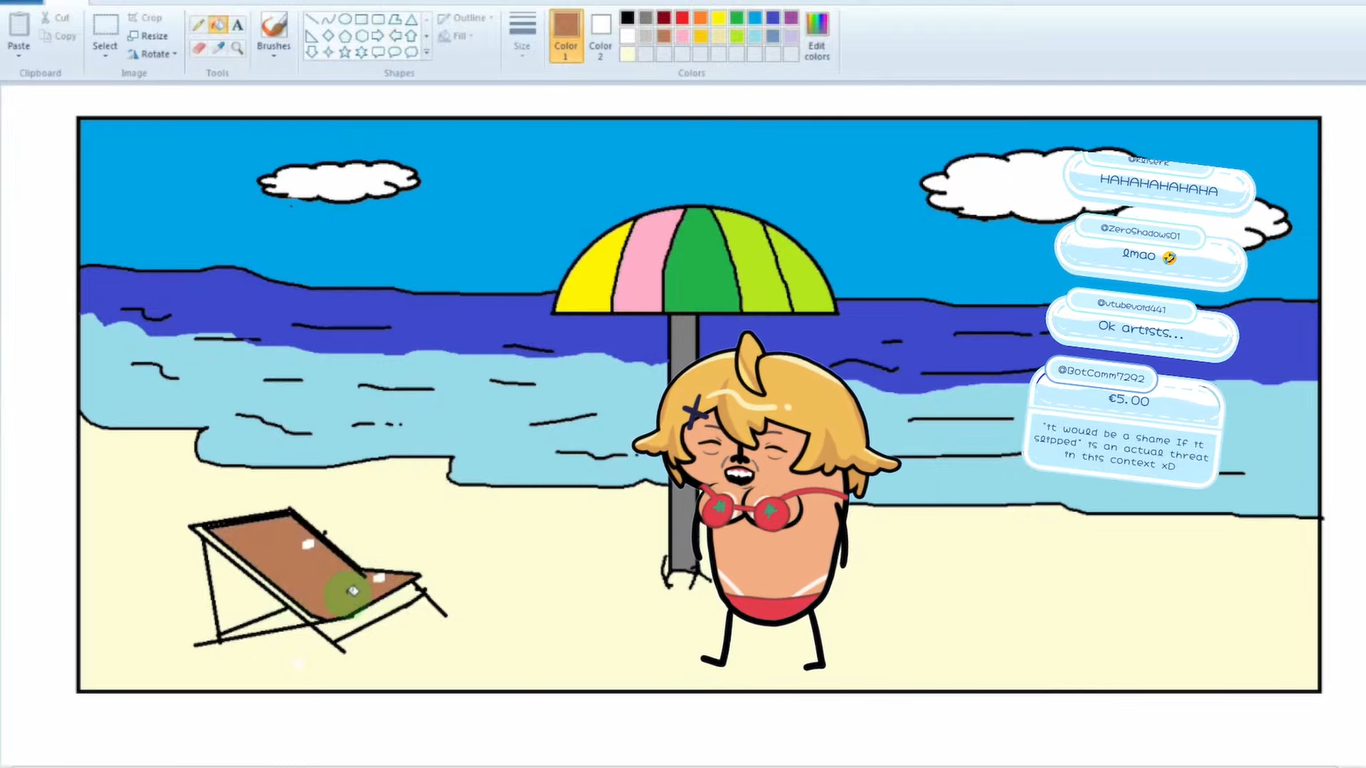Expand the Brushes dropdown arrow
1366x768 pixels.
273,56
